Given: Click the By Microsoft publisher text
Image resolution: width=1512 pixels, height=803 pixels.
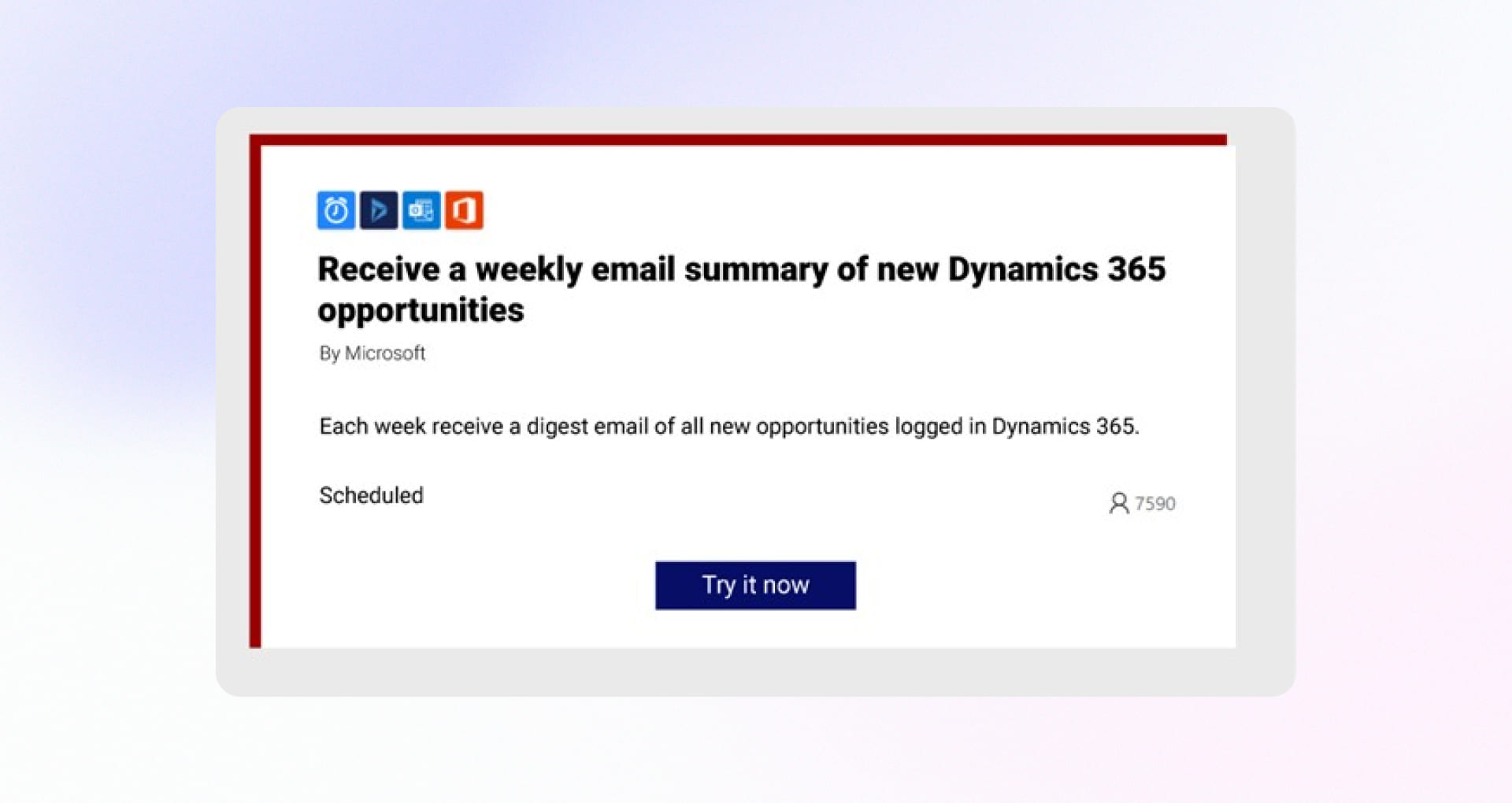Looking at the screenshot, I should coord(372,353).
